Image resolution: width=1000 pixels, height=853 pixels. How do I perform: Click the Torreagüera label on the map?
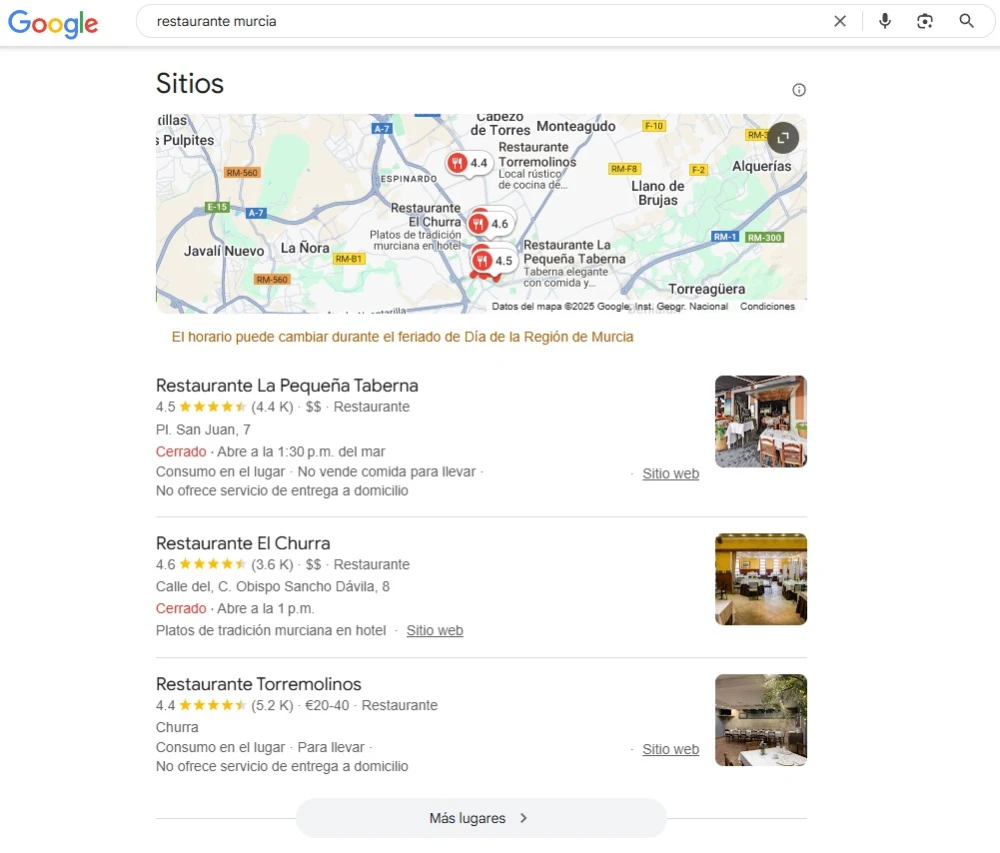[706, 289]
